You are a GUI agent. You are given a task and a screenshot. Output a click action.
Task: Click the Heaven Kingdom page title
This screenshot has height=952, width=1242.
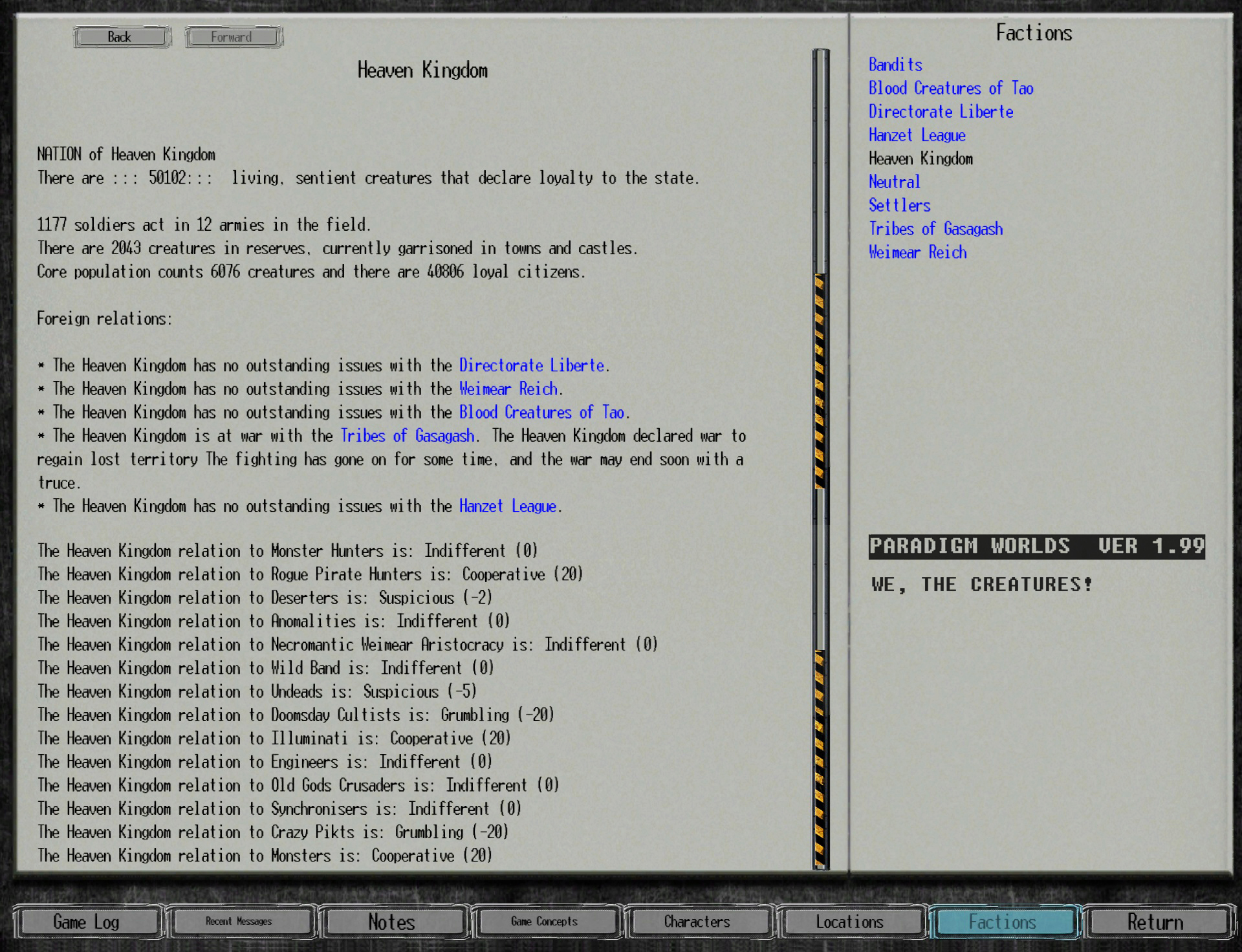click(422, 70)
